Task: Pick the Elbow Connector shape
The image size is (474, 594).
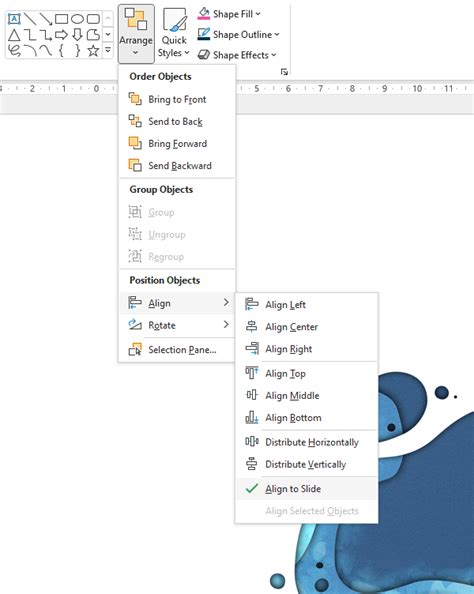Action: coord(30,35)
